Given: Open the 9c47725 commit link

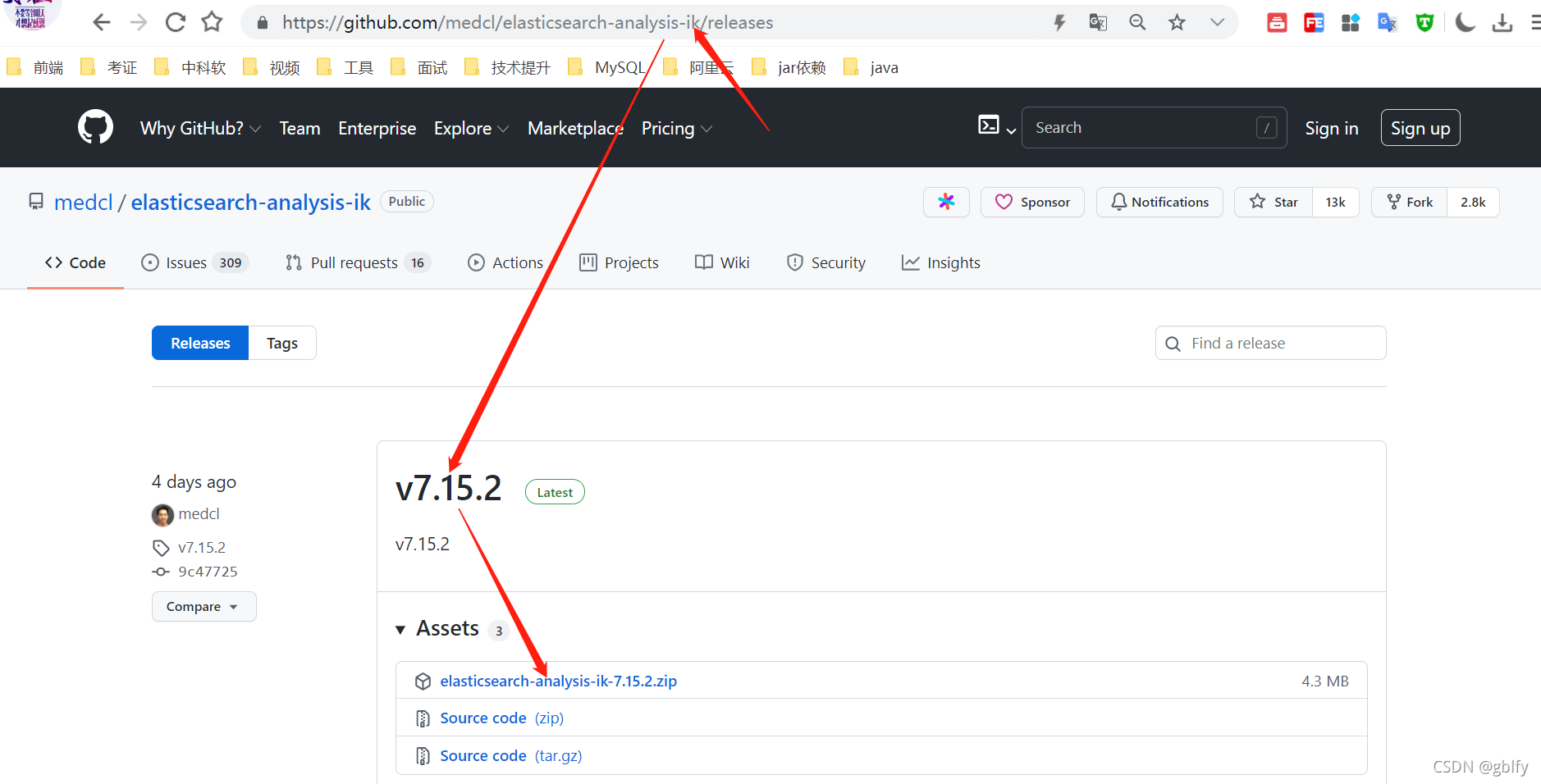Looking at the screenshot, I should (x=208, y=572).
